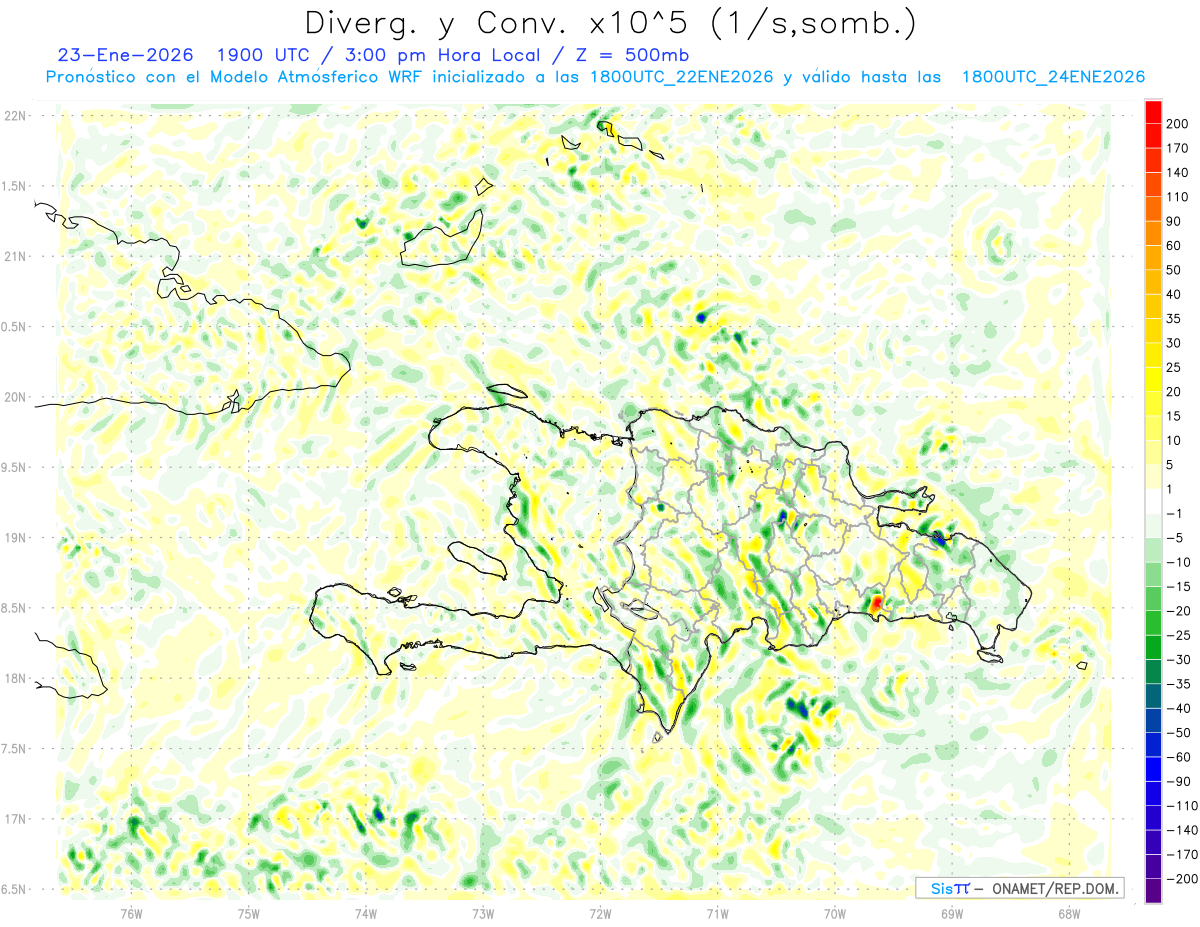Click the '76W' longitude label

click(131, 914)
